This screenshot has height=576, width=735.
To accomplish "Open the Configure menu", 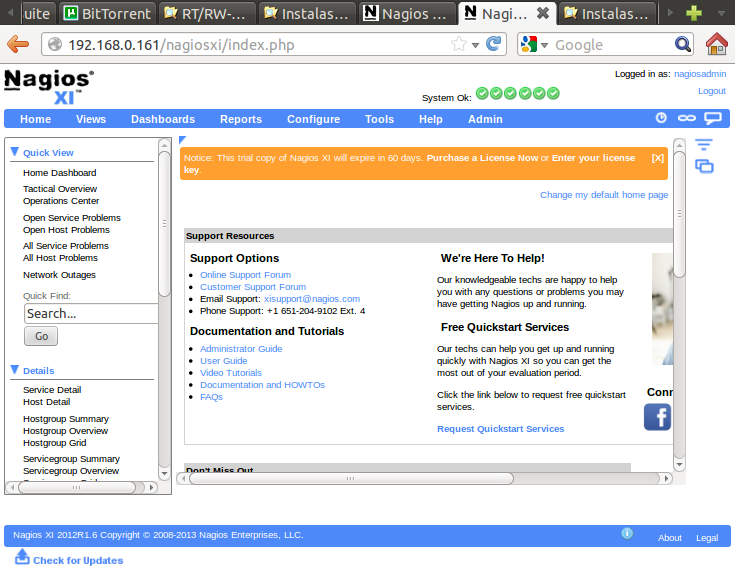I will click(313, 119).
